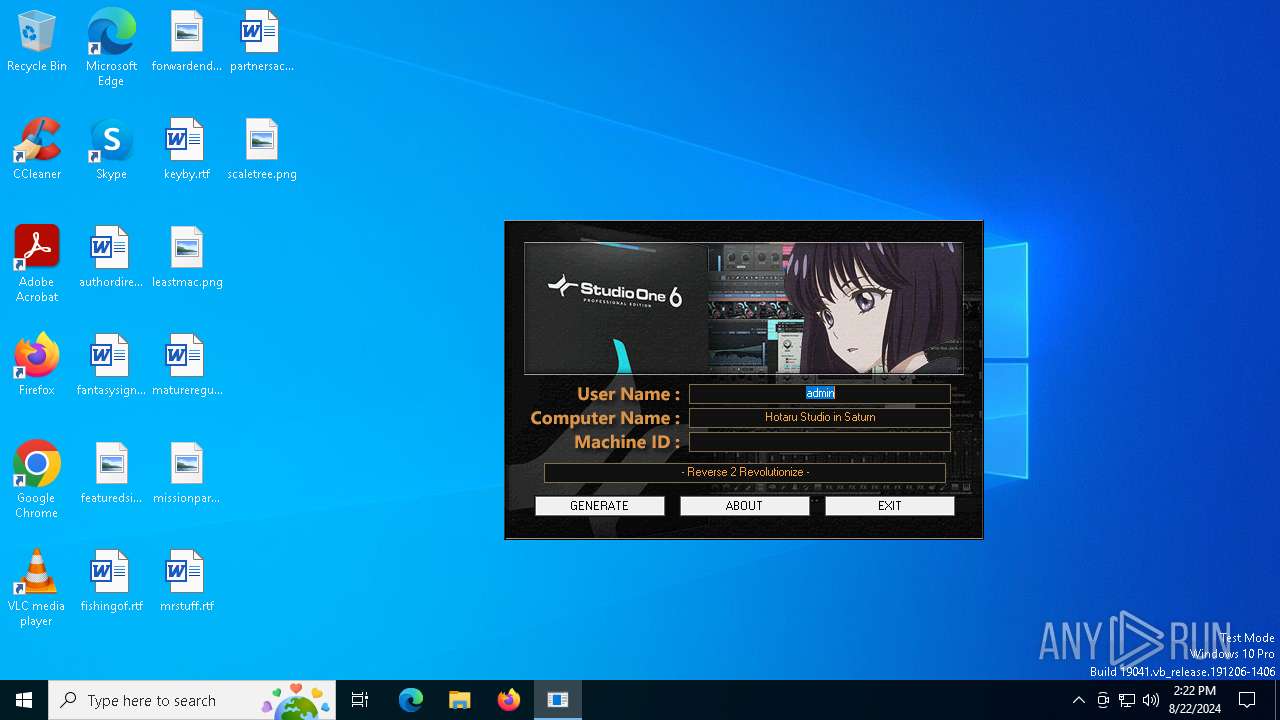Viewport: 1280px width, 720px height.
Task: Launch Skype desktop shortcut
Action: tap(111, 150)
